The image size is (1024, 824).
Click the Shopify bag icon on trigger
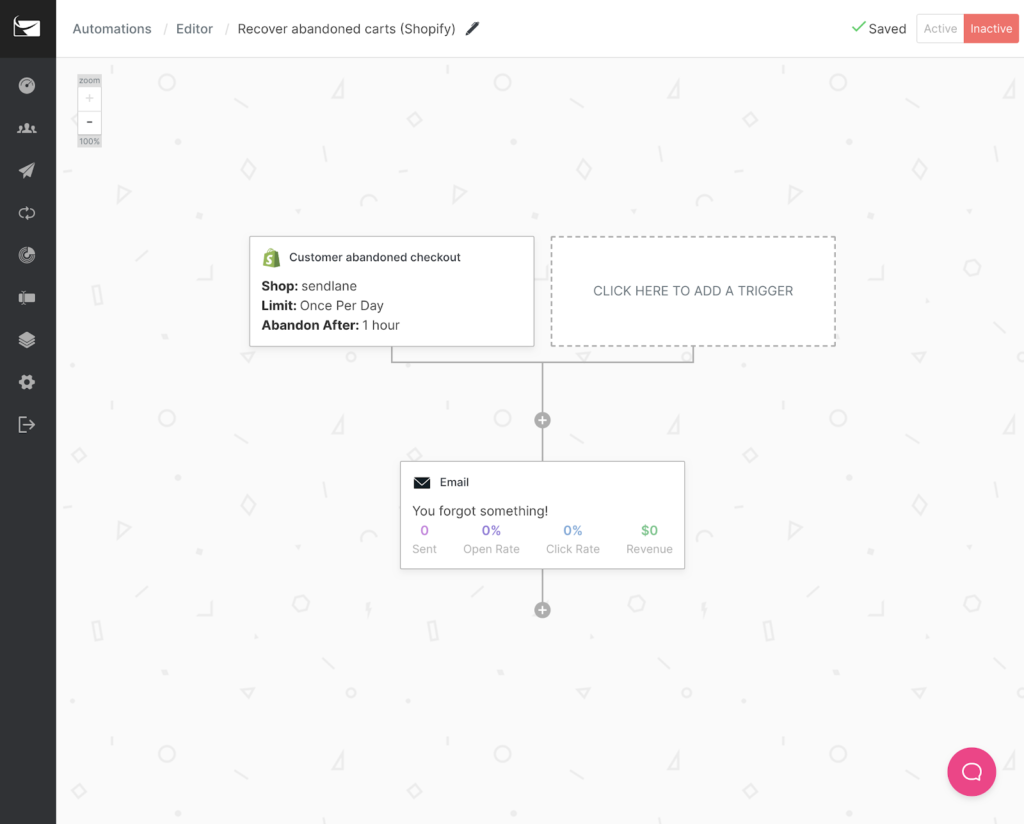coord(271,257)
